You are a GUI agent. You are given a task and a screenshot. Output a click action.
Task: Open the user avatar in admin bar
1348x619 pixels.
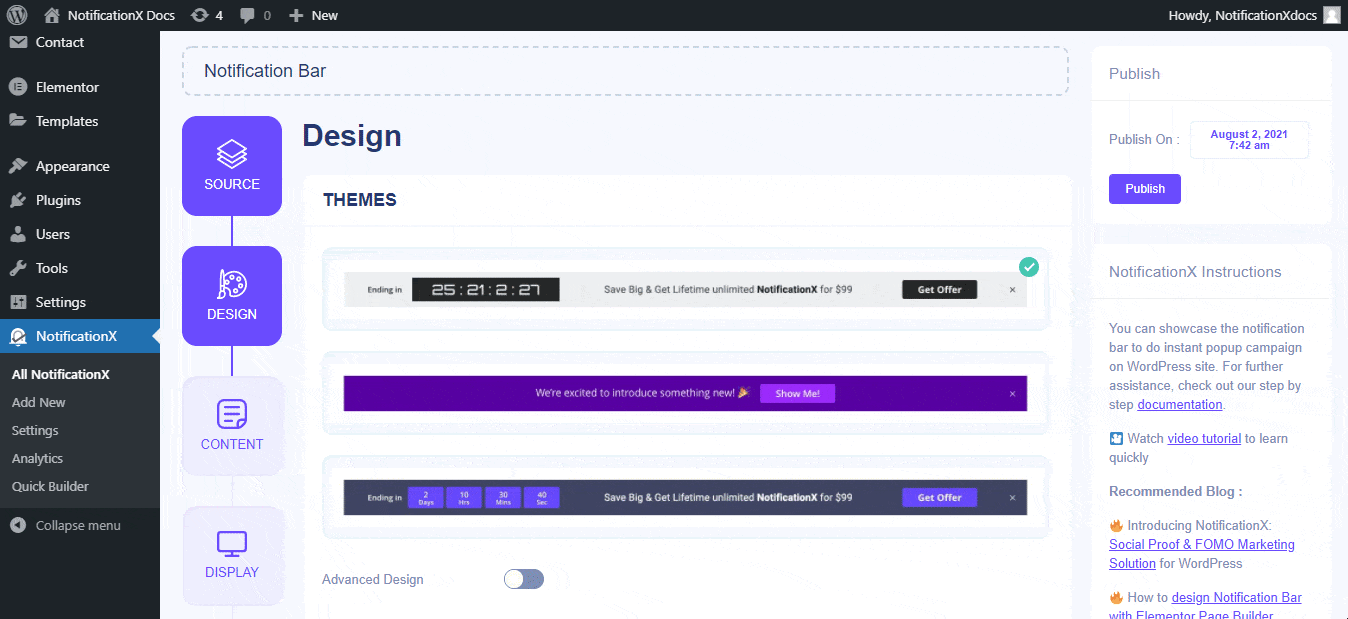click(x=1332, y=15)
